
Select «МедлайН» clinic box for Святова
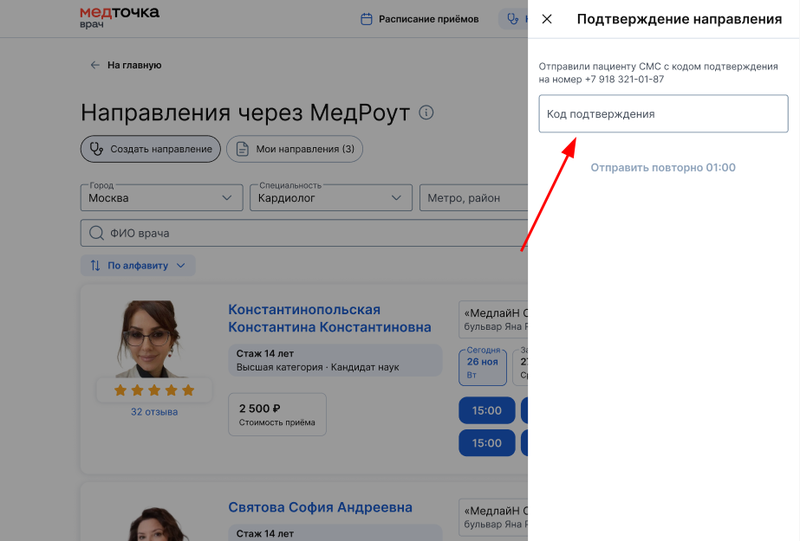coord(493,517)
